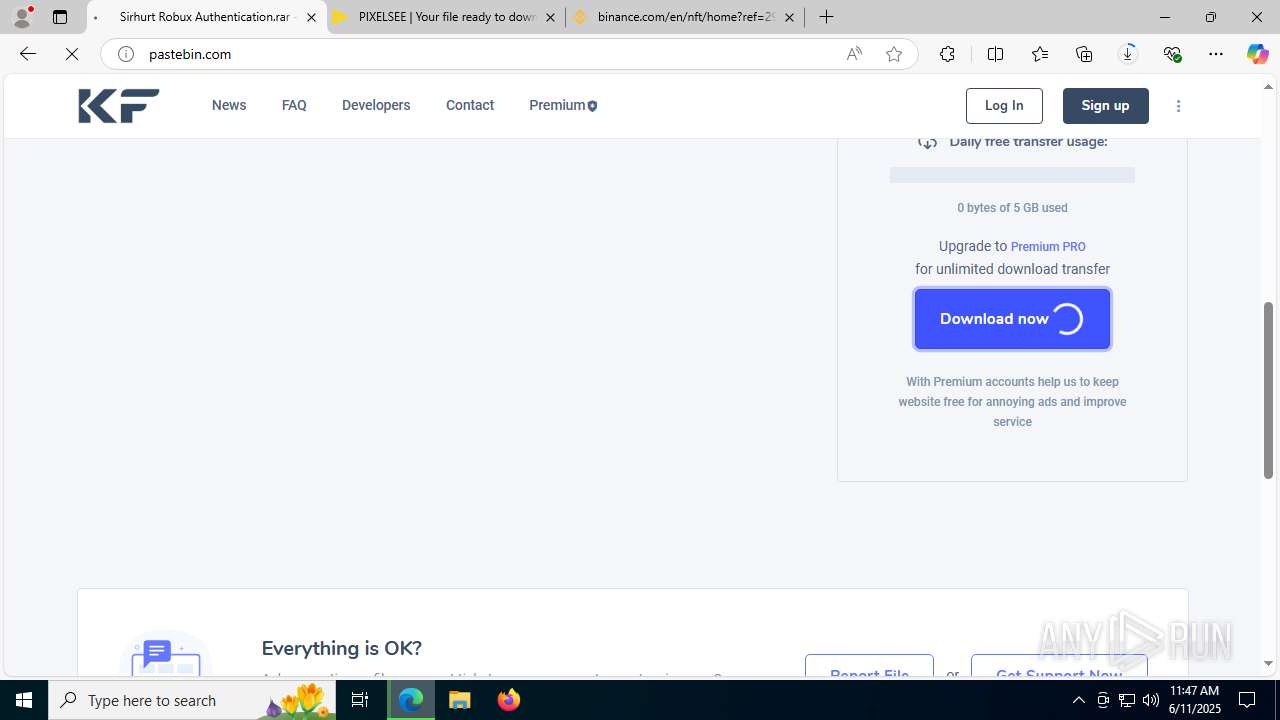This screenshot has height=720, width=1280.
Task: View site information icon in address bar
Action: click(126, 54)
